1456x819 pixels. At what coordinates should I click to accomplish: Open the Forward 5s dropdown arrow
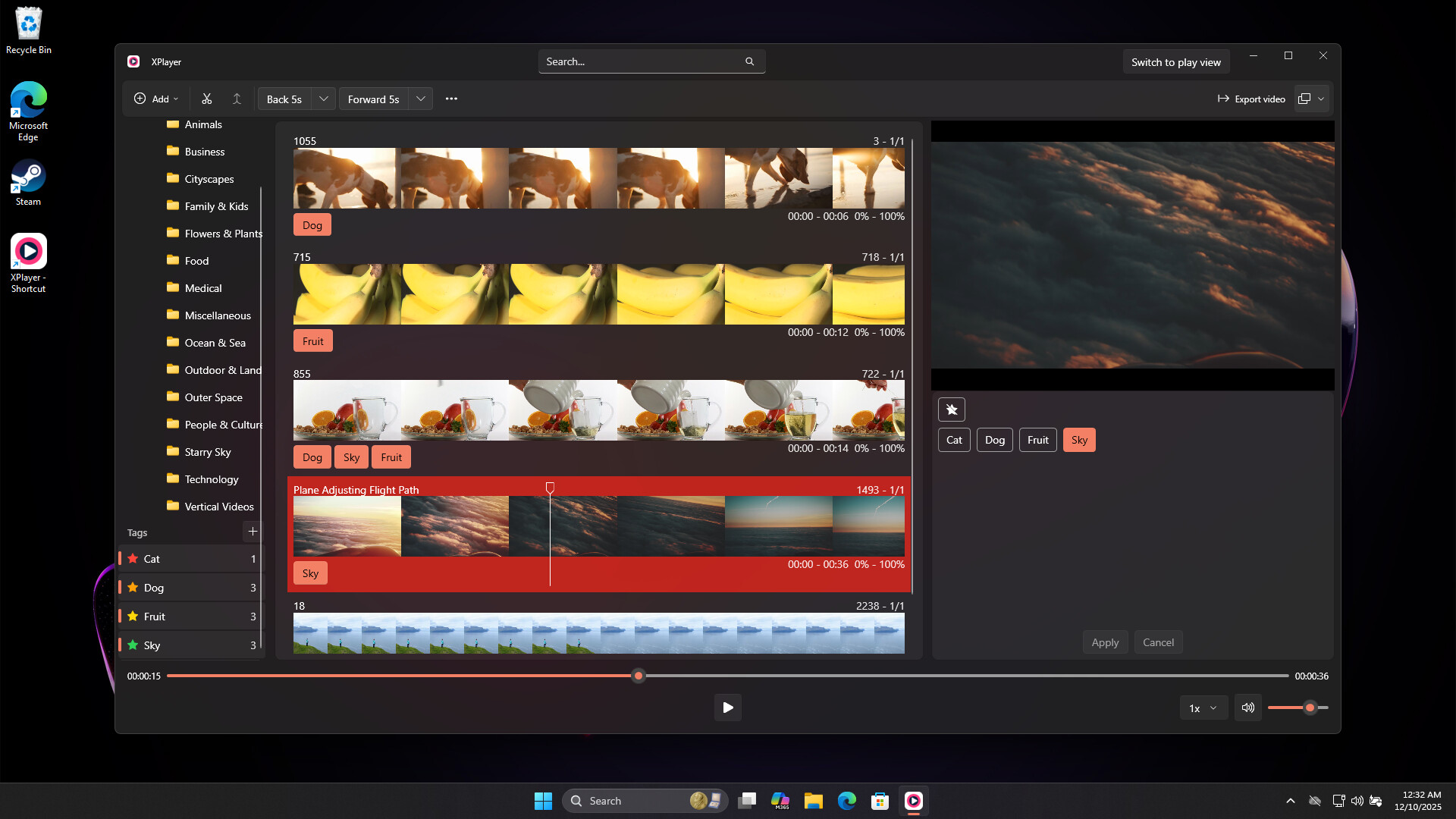click(420, 99)
